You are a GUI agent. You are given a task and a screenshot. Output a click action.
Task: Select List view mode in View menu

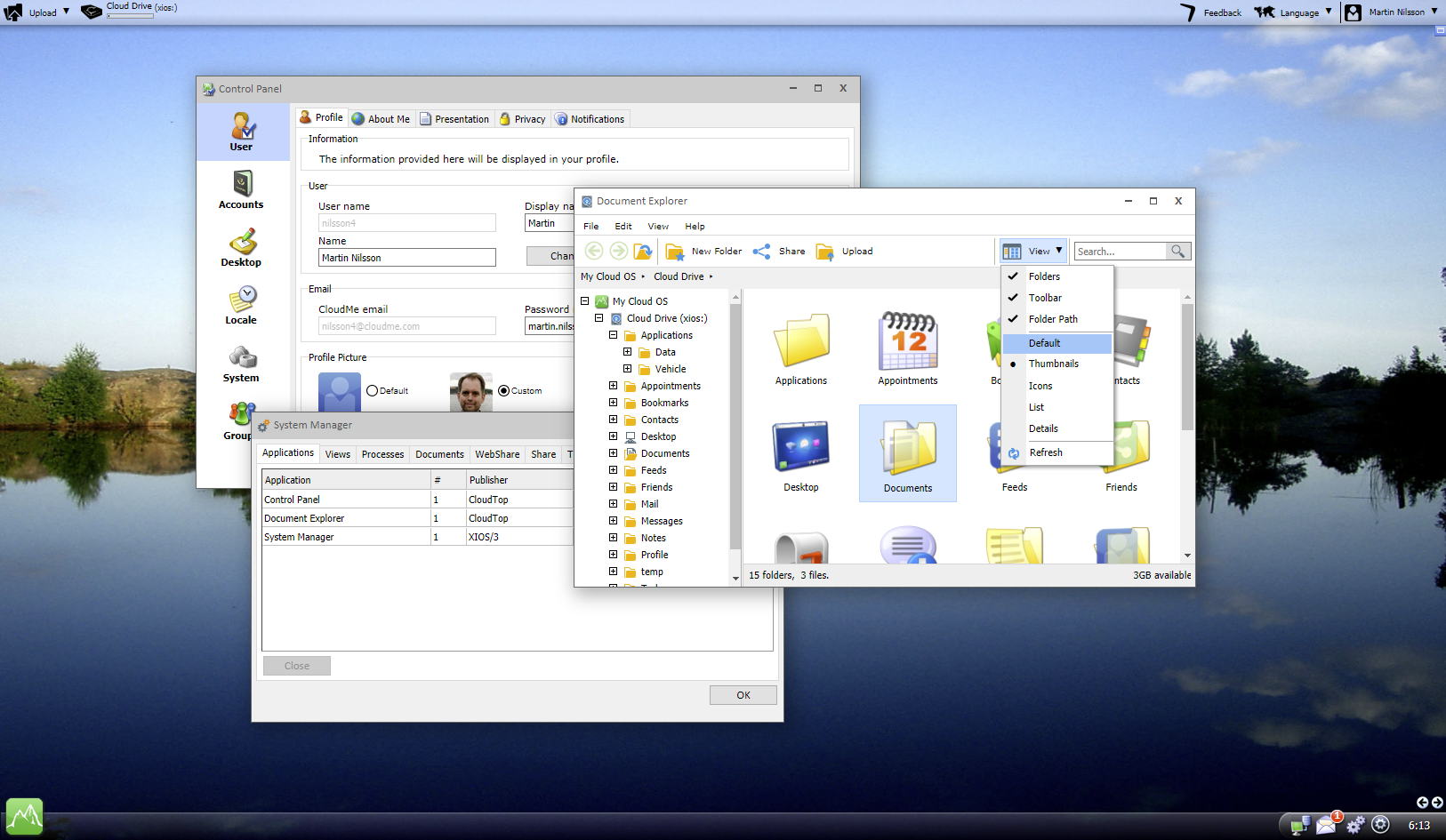coord(1057,407)
